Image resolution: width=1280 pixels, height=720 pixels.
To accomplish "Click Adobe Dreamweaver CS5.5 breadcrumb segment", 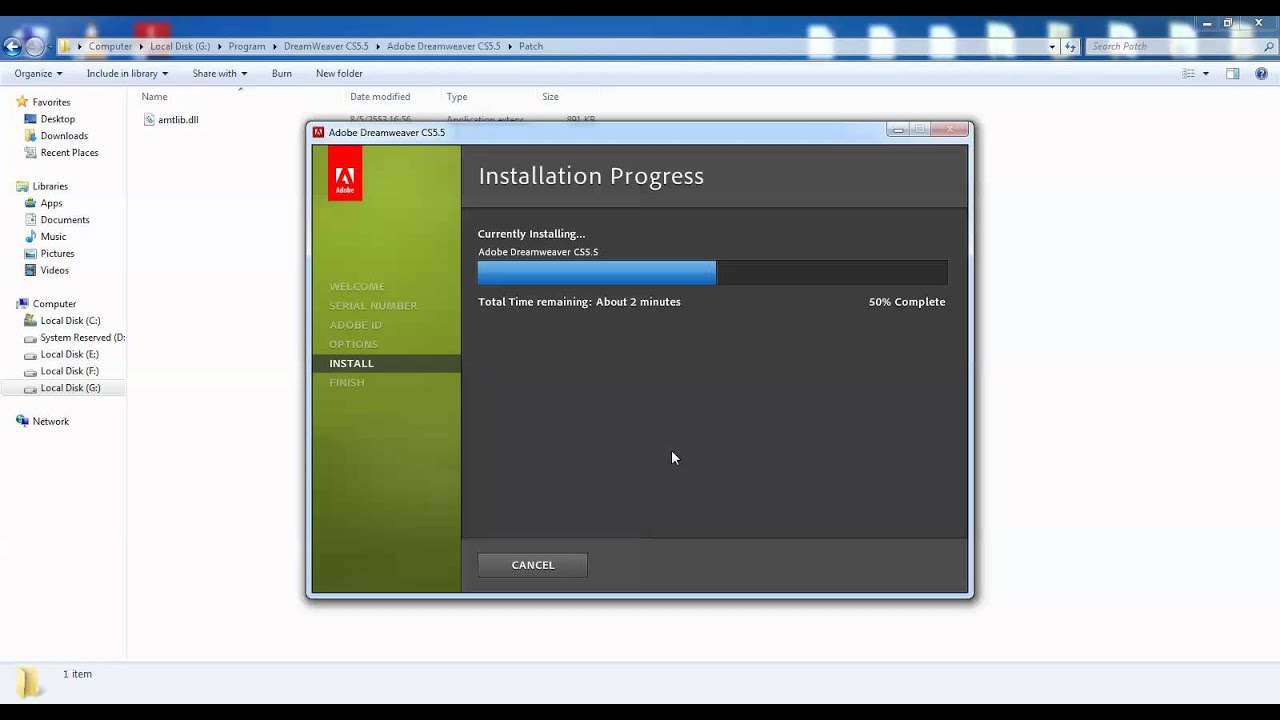I will [444, 46].
